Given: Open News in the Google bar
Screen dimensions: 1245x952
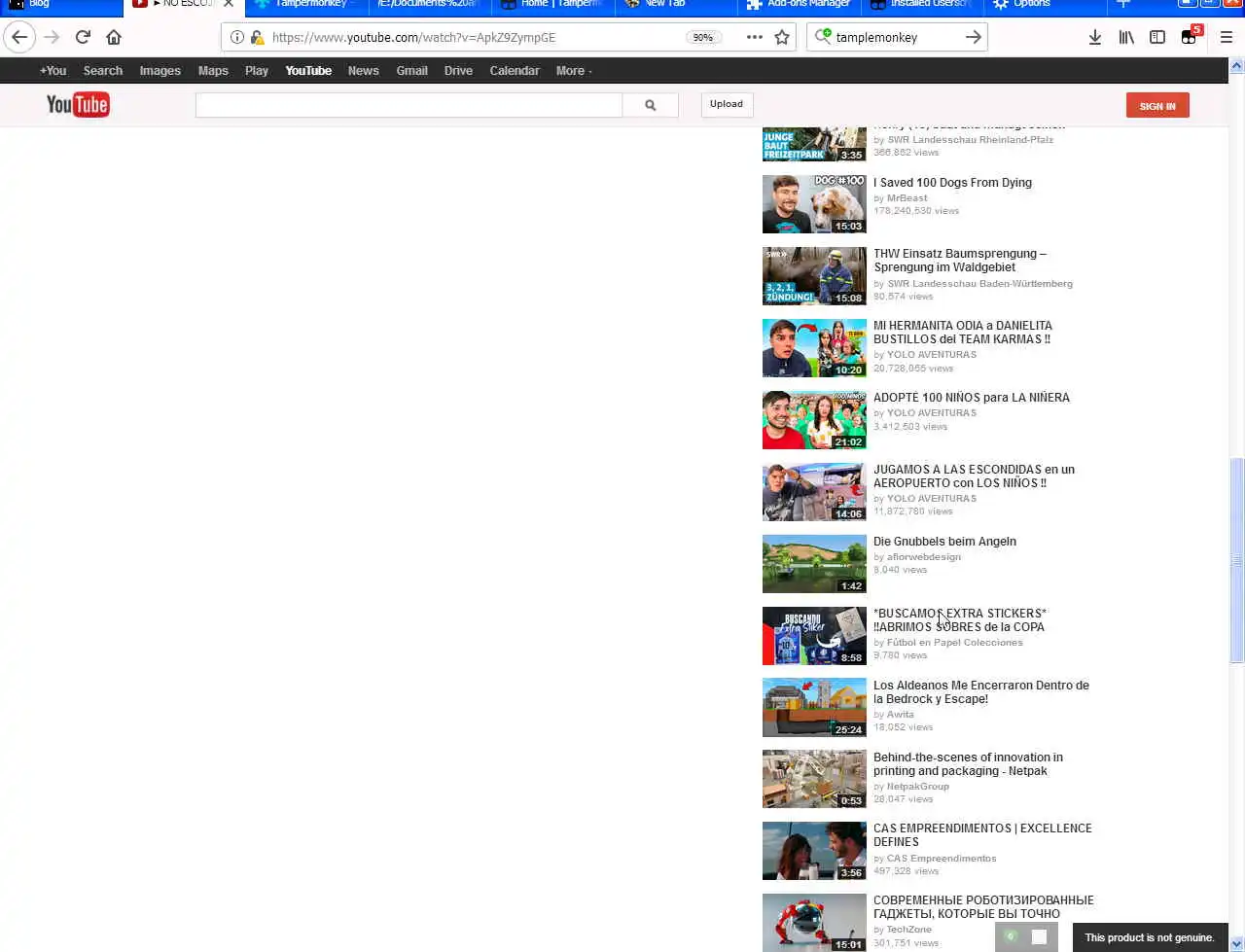Looking at the screenshot, I should [x=364, y=71].
